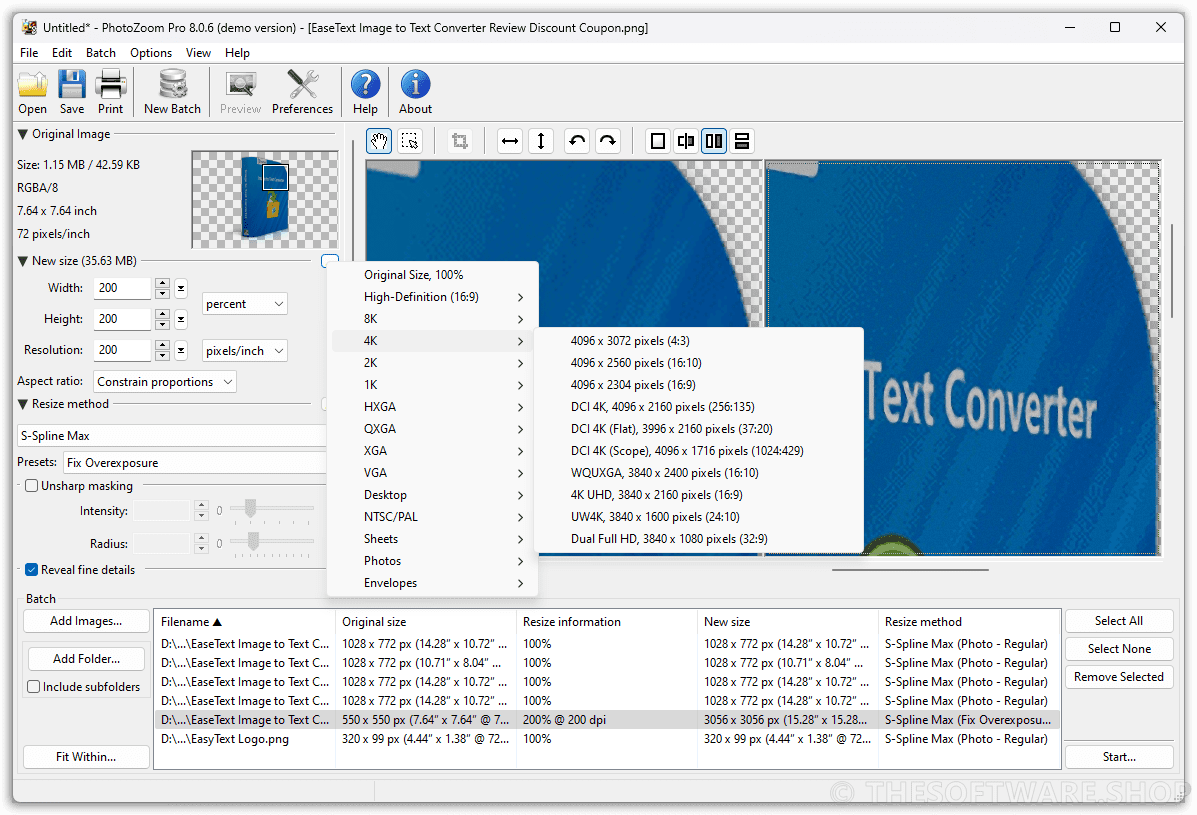Flip the image vertically
The width and height of the screenshot is (1197, 815).
click(x=541, y=141)
